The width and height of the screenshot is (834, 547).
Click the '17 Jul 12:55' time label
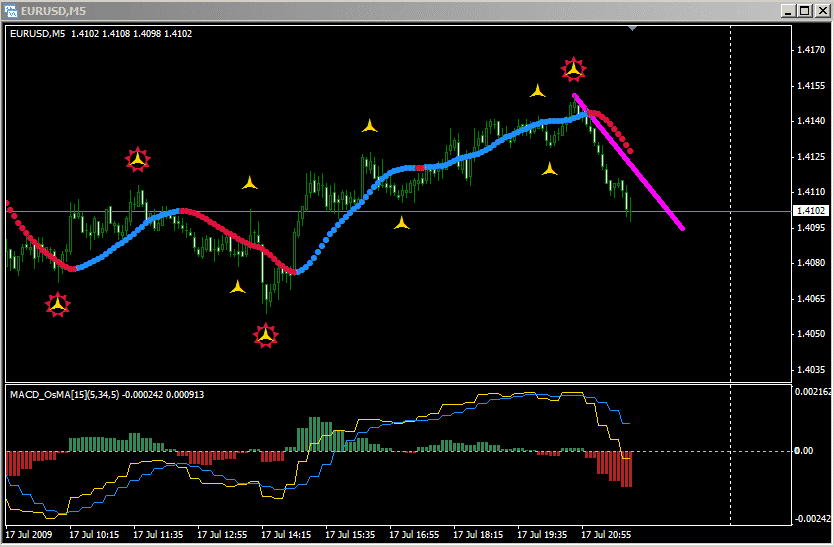pos(222,534)
